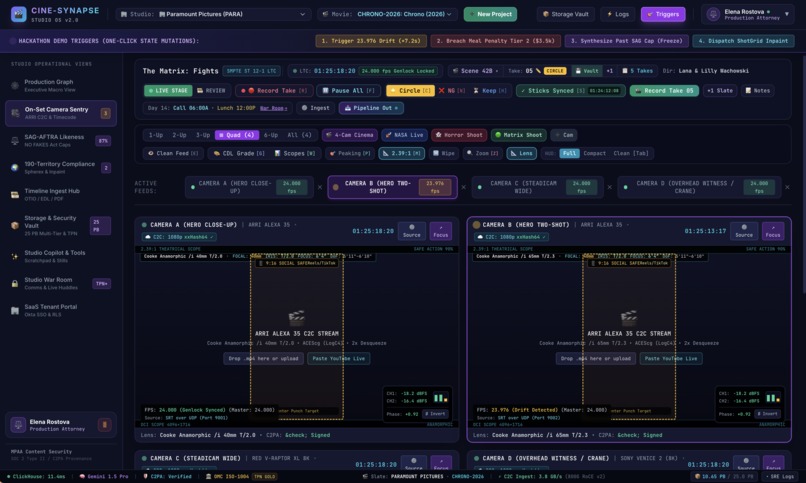Toggle LIVE STAGE mode
The image size is (806, 483).
click(168, 90)
